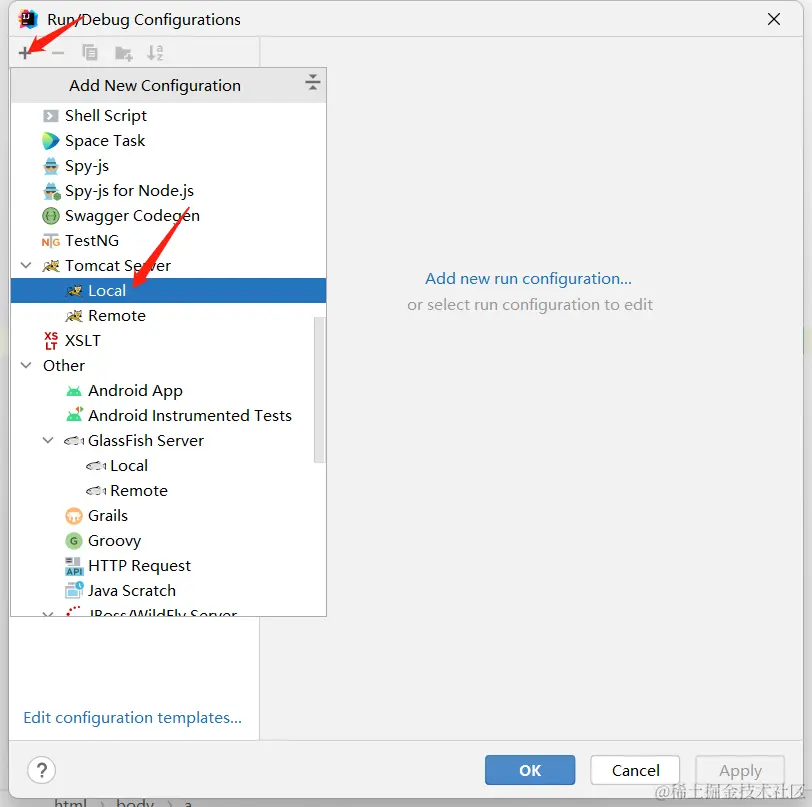Viewport: 812px width, 807px height.
Task: Click the Groovy icon
Action: coord(74,541)
